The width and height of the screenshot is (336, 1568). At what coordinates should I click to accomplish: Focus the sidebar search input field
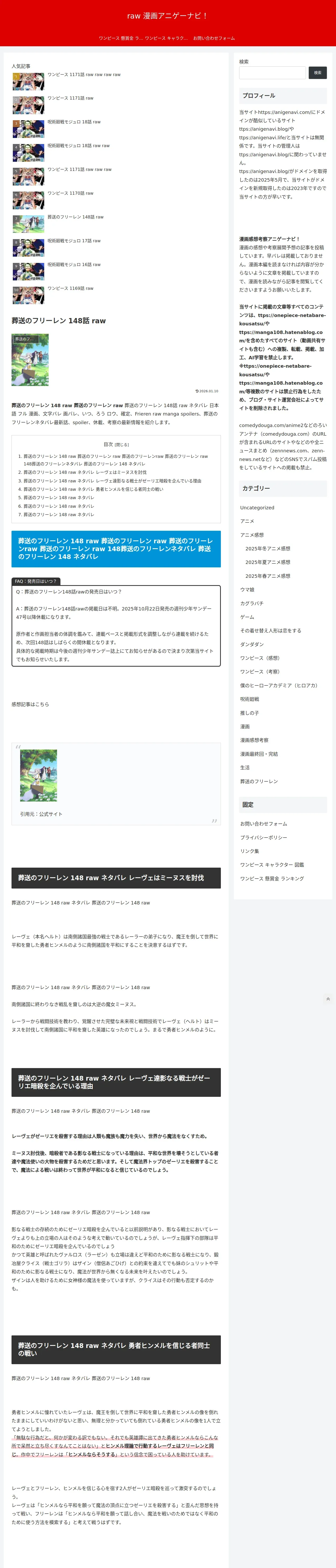click(x=273, y=73)
